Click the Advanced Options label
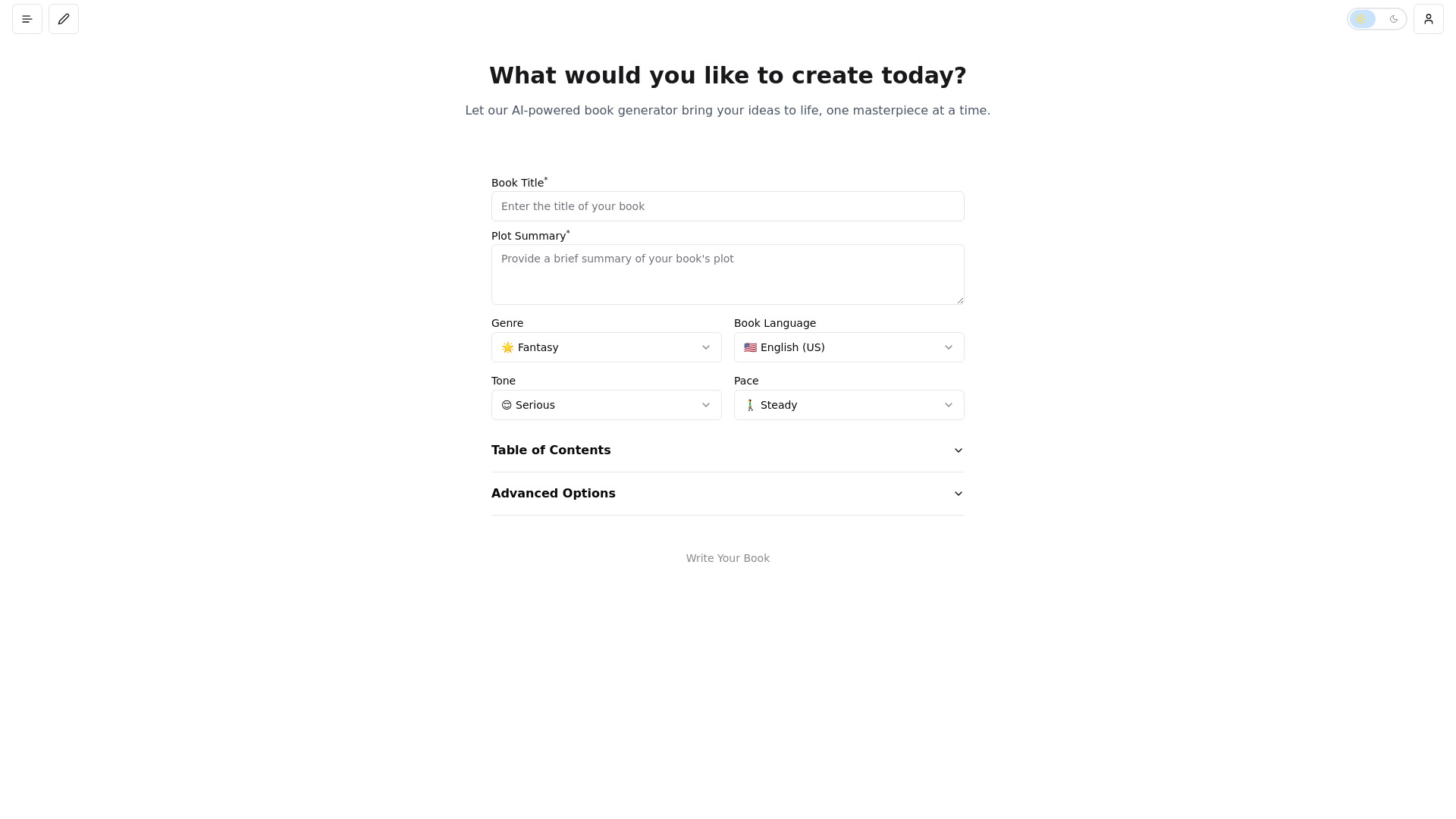Image resolution: width=1456 pixels, height=819 pixels. tap(553, 493)
